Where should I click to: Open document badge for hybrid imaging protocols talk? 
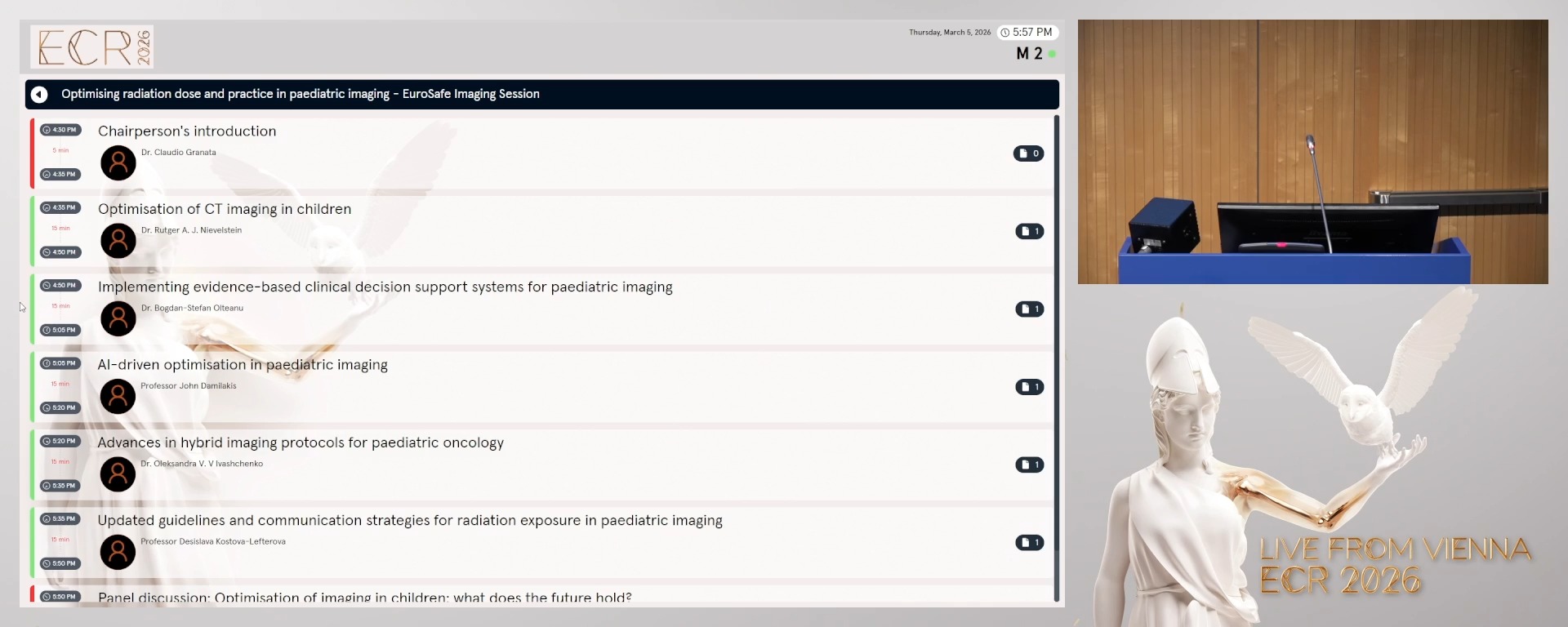(1029, 465)
